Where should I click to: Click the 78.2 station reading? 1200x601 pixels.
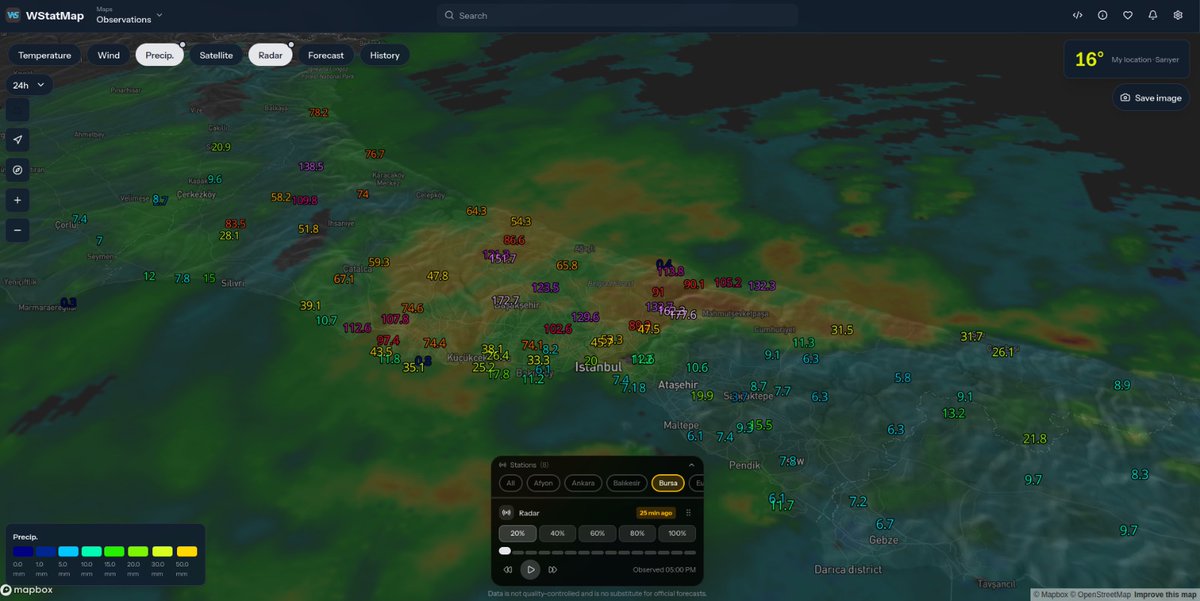319,113
